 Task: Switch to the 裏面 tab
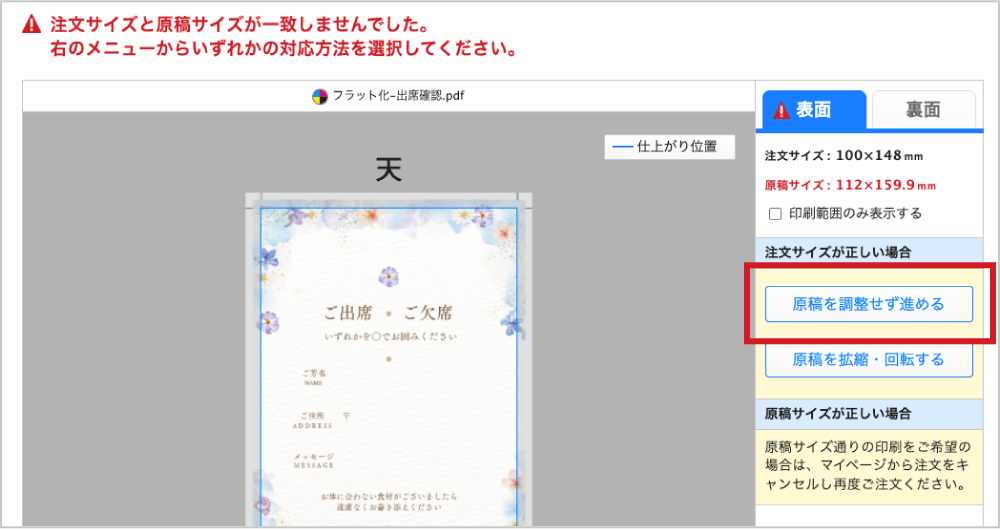point(923,110)
